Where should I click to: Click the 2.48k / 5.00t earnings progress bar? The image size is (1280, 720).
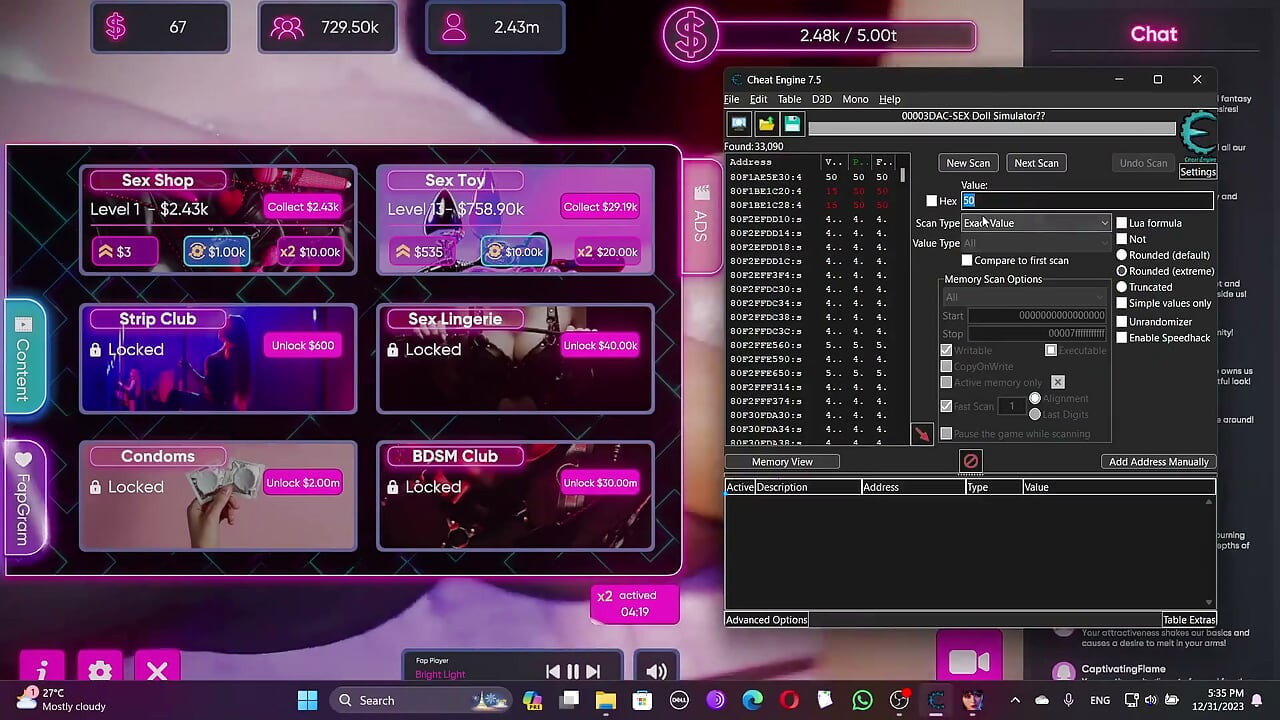point(848,35)
